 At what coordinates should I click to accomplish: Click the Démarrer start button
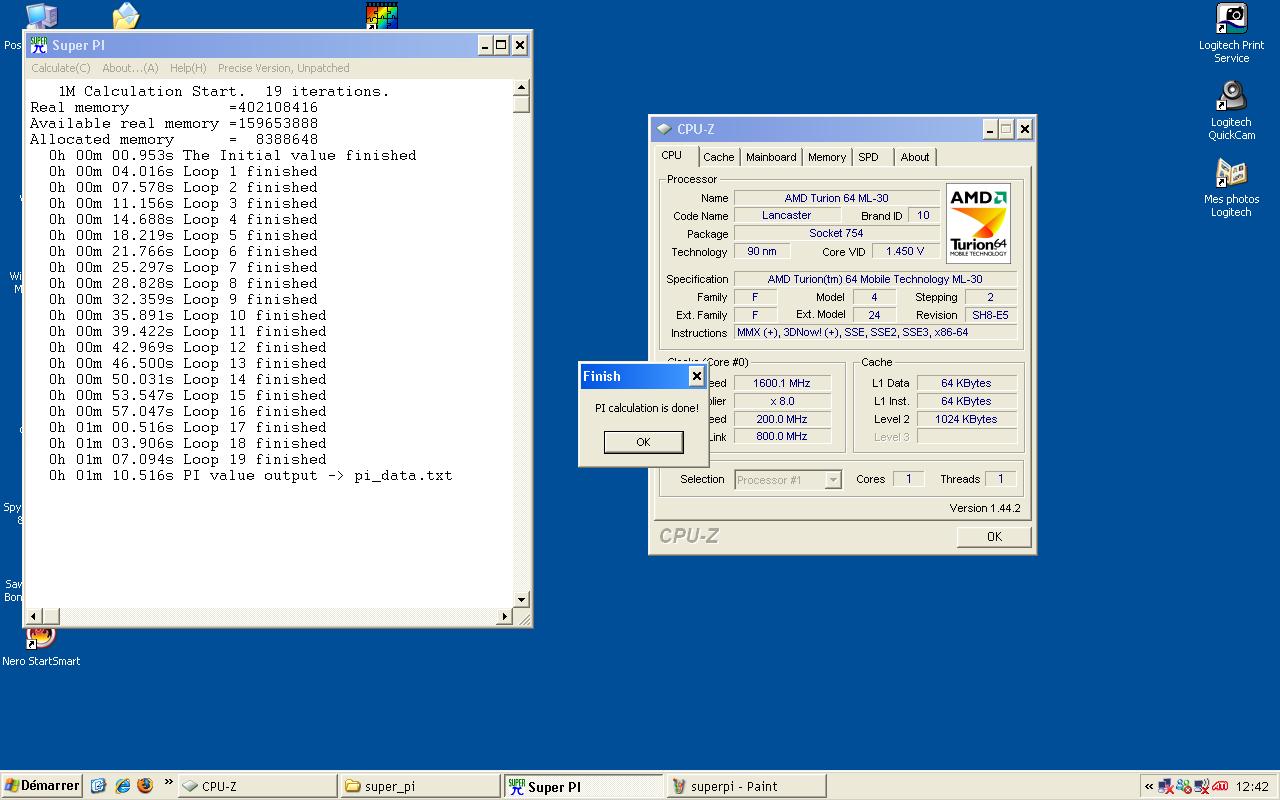tap(42, 786)
